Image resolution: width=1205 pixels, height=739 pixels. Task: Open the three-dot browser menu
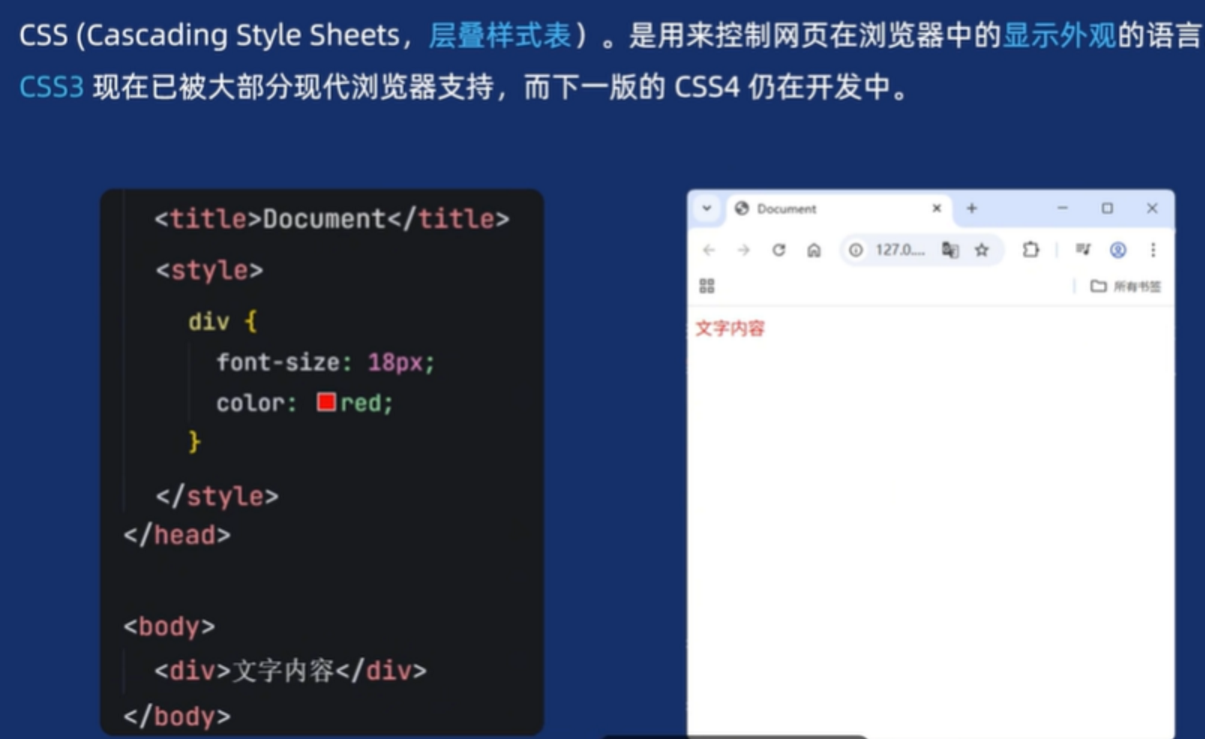(1153, 250)
